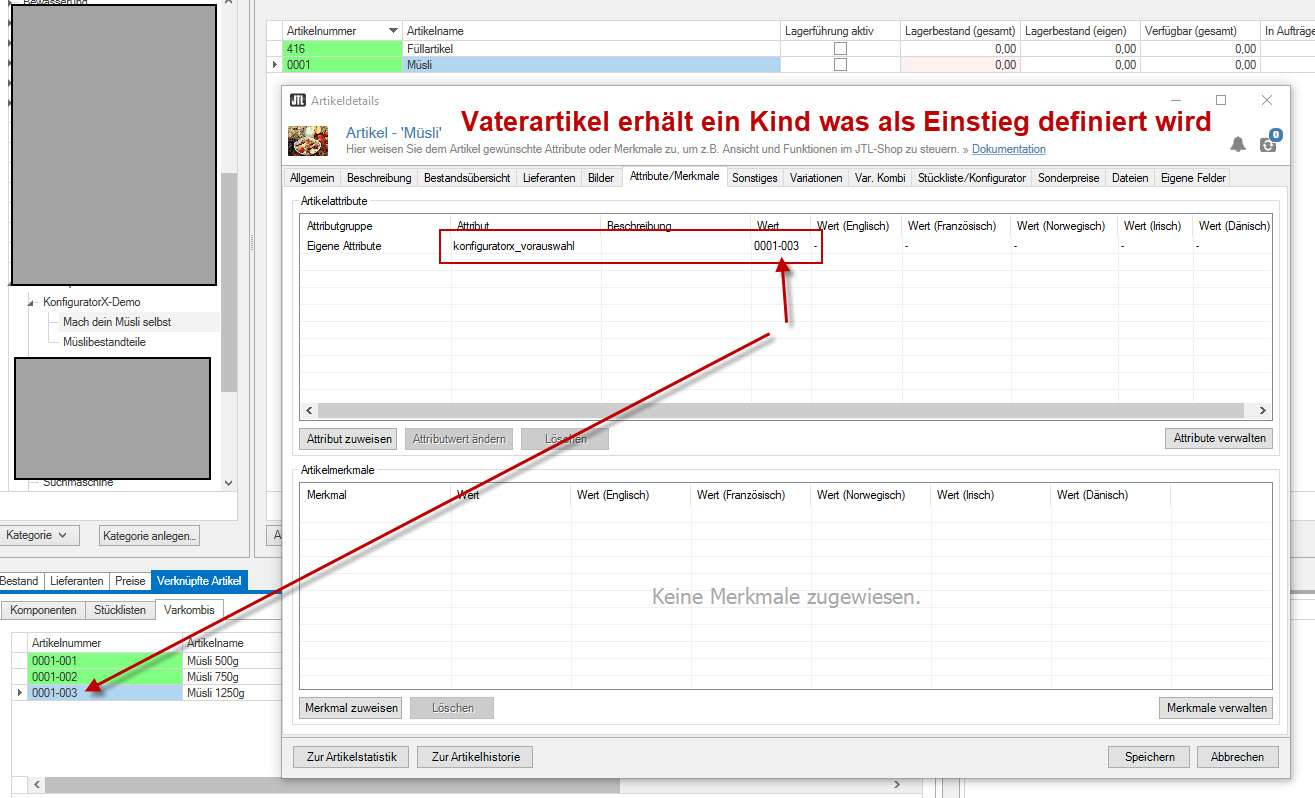Open the Bestandsübersicht tab

pyautogui.click(x=467, y=178)
